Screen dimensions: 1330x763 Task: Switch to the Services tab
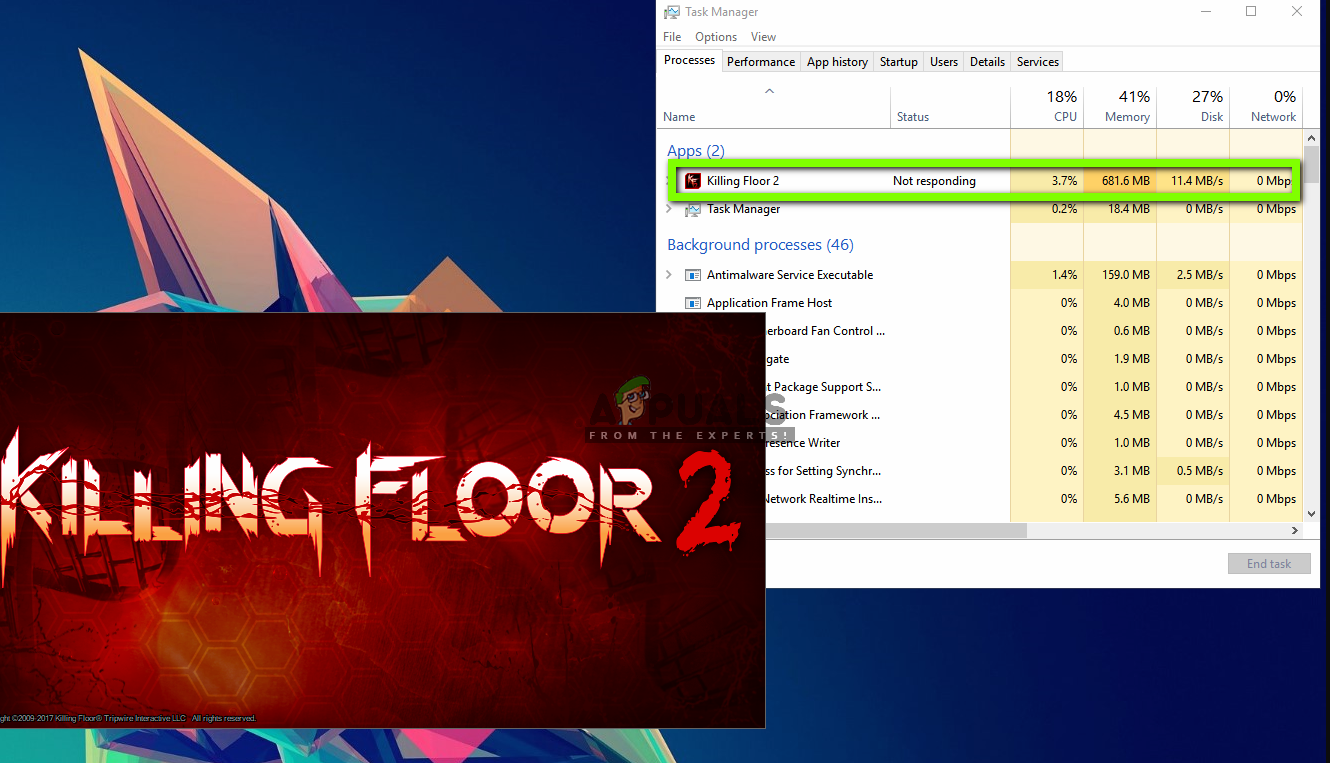coord(1038,62)
